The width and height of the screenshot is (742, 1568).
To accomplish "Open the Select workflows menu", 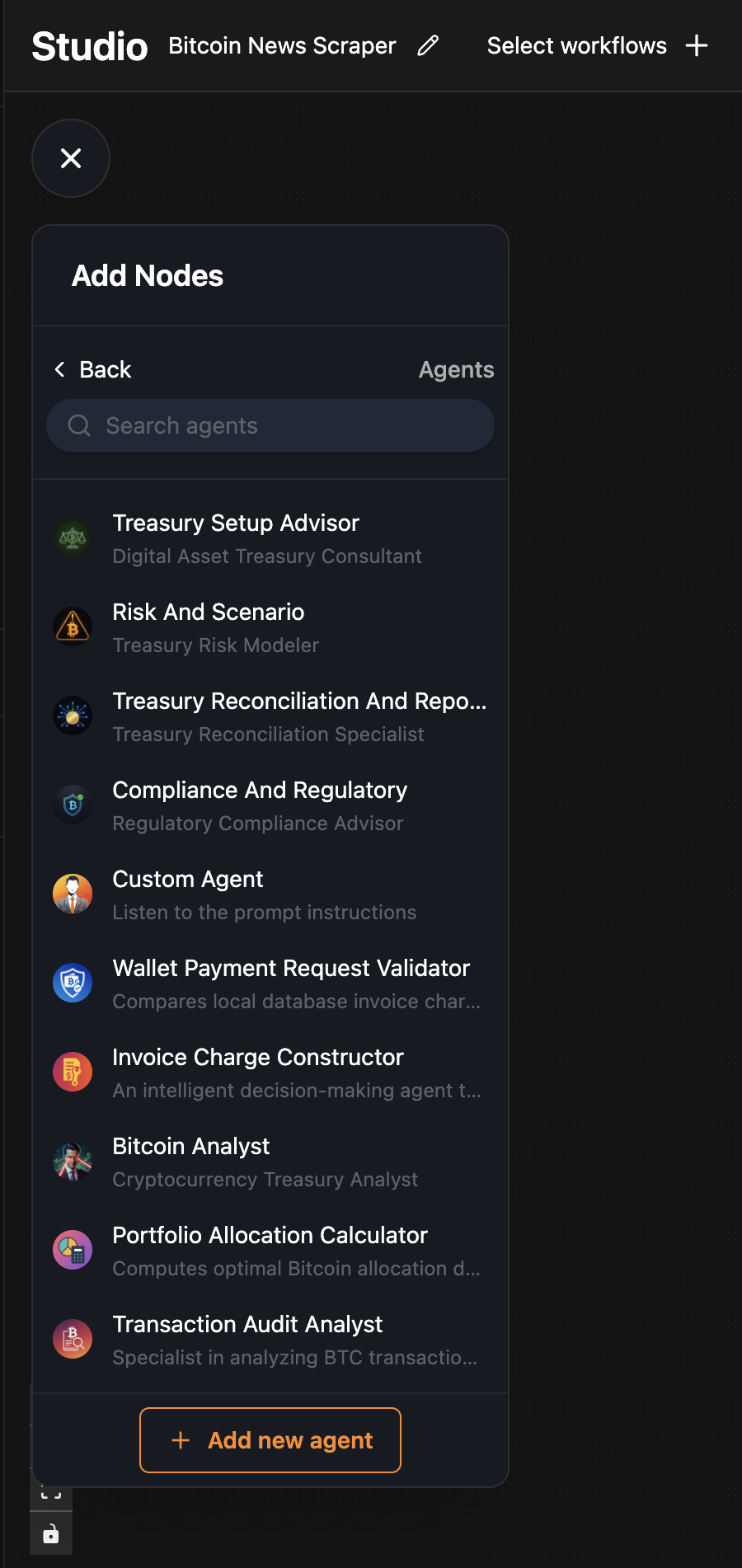I will click(576, 46).
